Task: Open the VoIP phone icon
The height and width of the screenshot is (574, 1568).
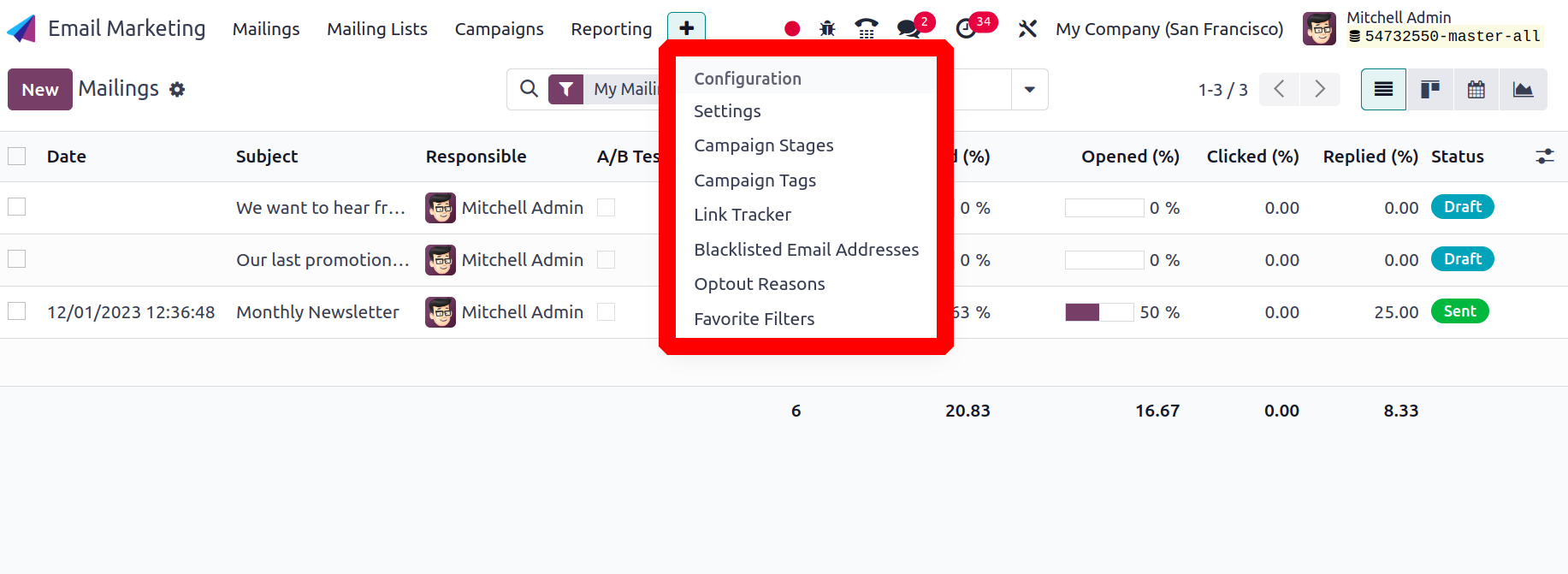Action: 867,28
